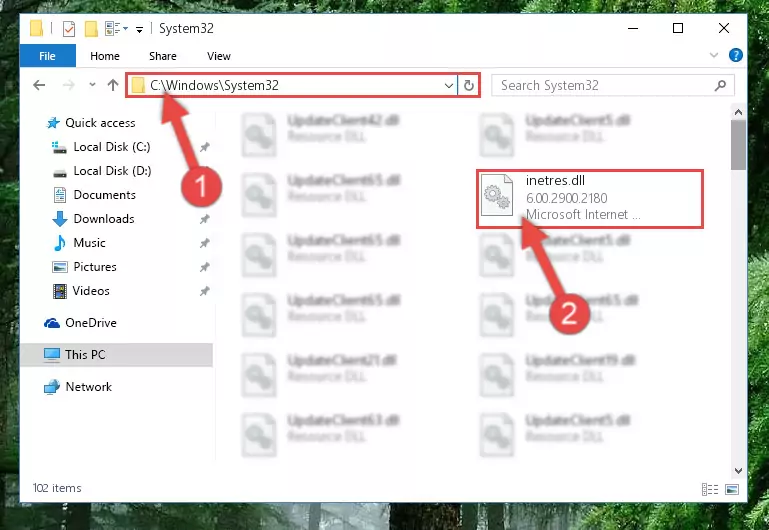
Task: Click the vertical scrollbar thumb
Action: 738,146
